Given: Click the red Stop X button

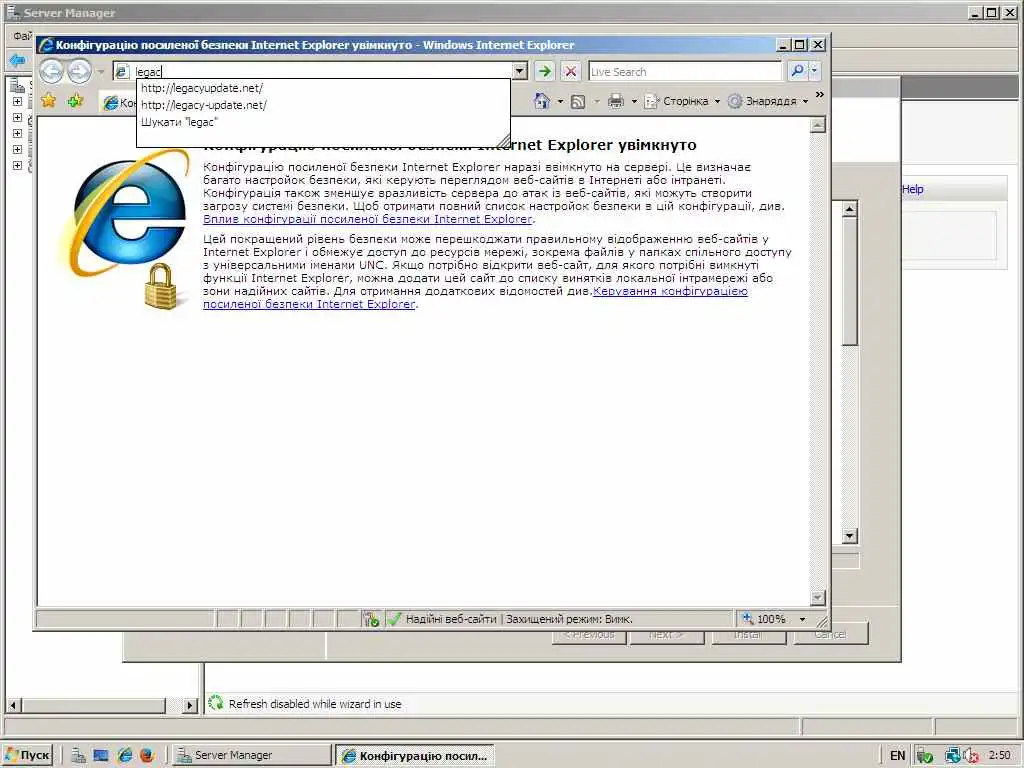Looking at the screenshot, I should coord(571,71).
